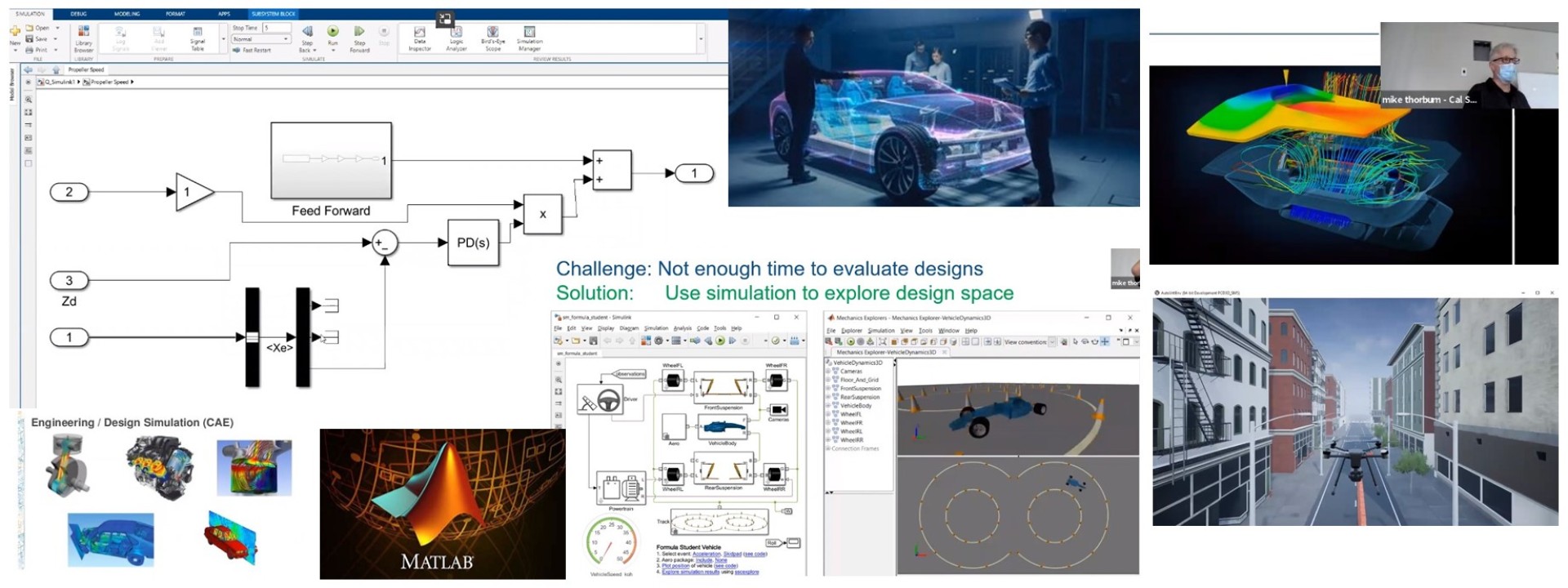Click the Plot position link
This screenshot has width=1568, height=588.
click(x=676, y=566)
